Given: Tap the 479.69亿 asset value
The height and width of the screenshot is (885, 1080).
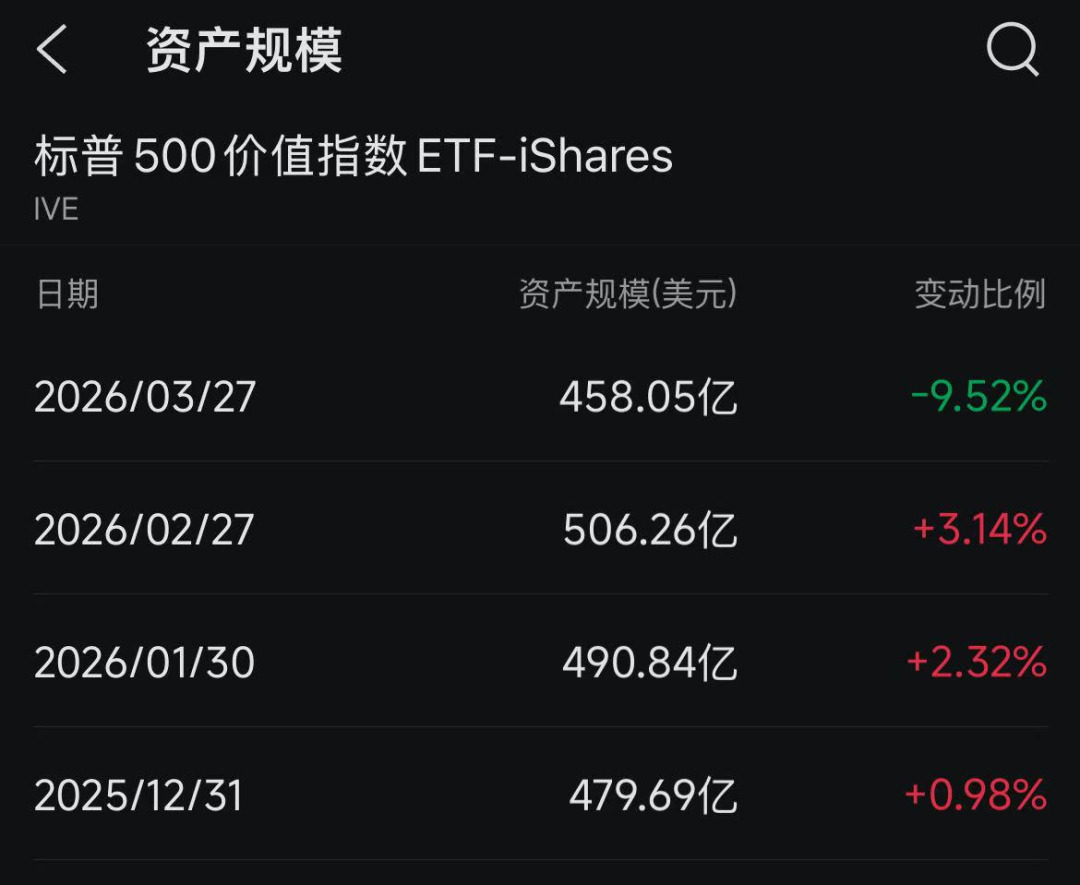Looking at the screenshot, I should (x=653, y=795).
